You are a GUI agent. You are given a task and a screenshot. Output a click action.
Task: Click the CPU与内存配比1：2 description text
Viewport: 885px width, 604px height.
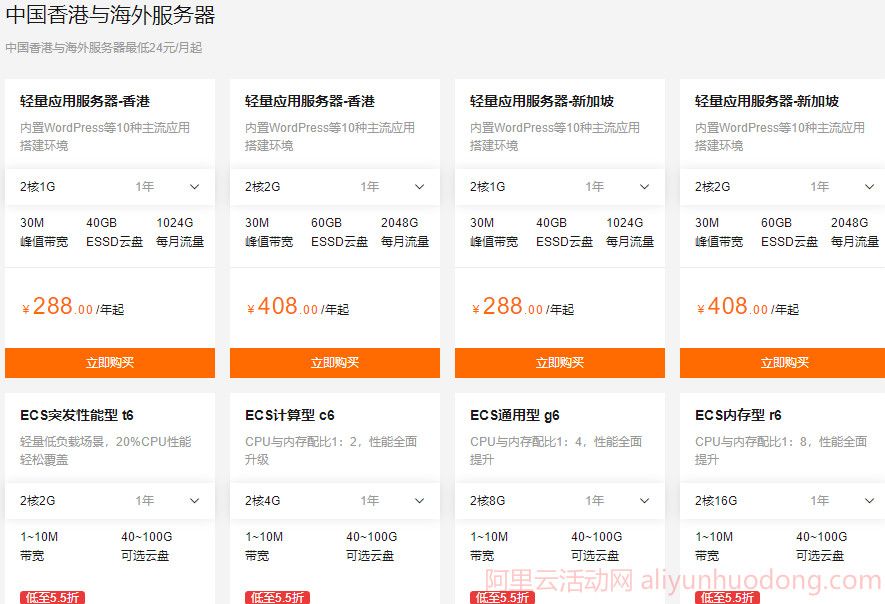pyautogui.click(x=331, y=450)
